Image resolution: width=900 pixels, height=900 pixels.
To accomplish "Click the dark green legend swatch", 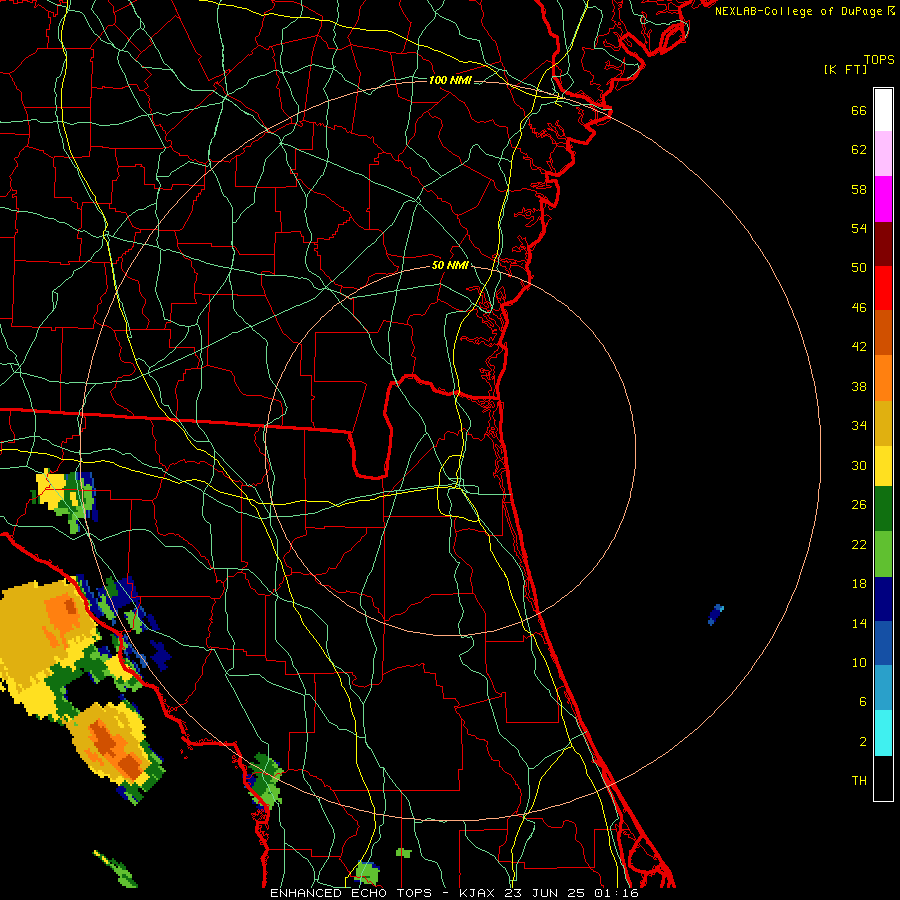I will click(x=883, y=509).
